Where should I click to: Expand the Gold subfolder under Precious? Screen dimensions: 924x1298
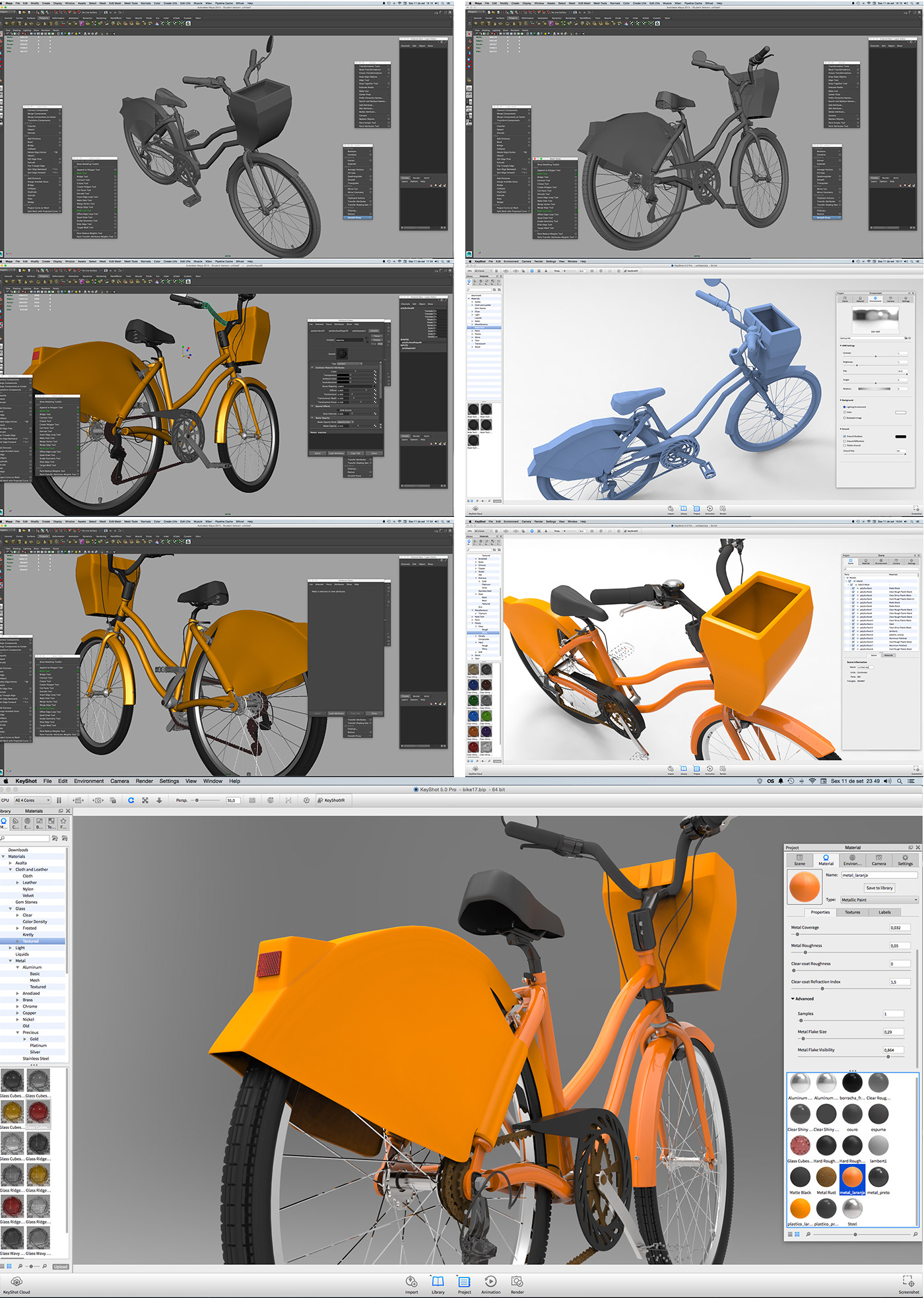tap(25, 1039)
